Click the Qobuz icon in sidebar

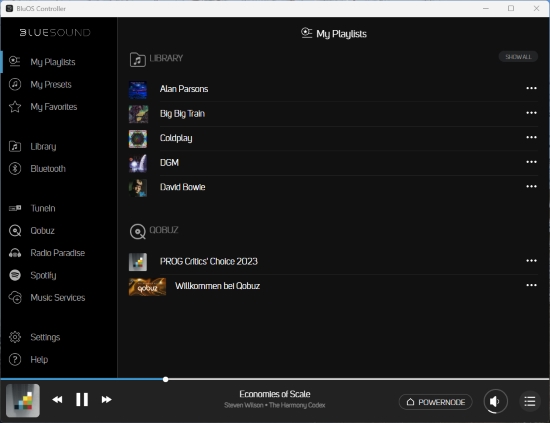[x=15, y=230]
